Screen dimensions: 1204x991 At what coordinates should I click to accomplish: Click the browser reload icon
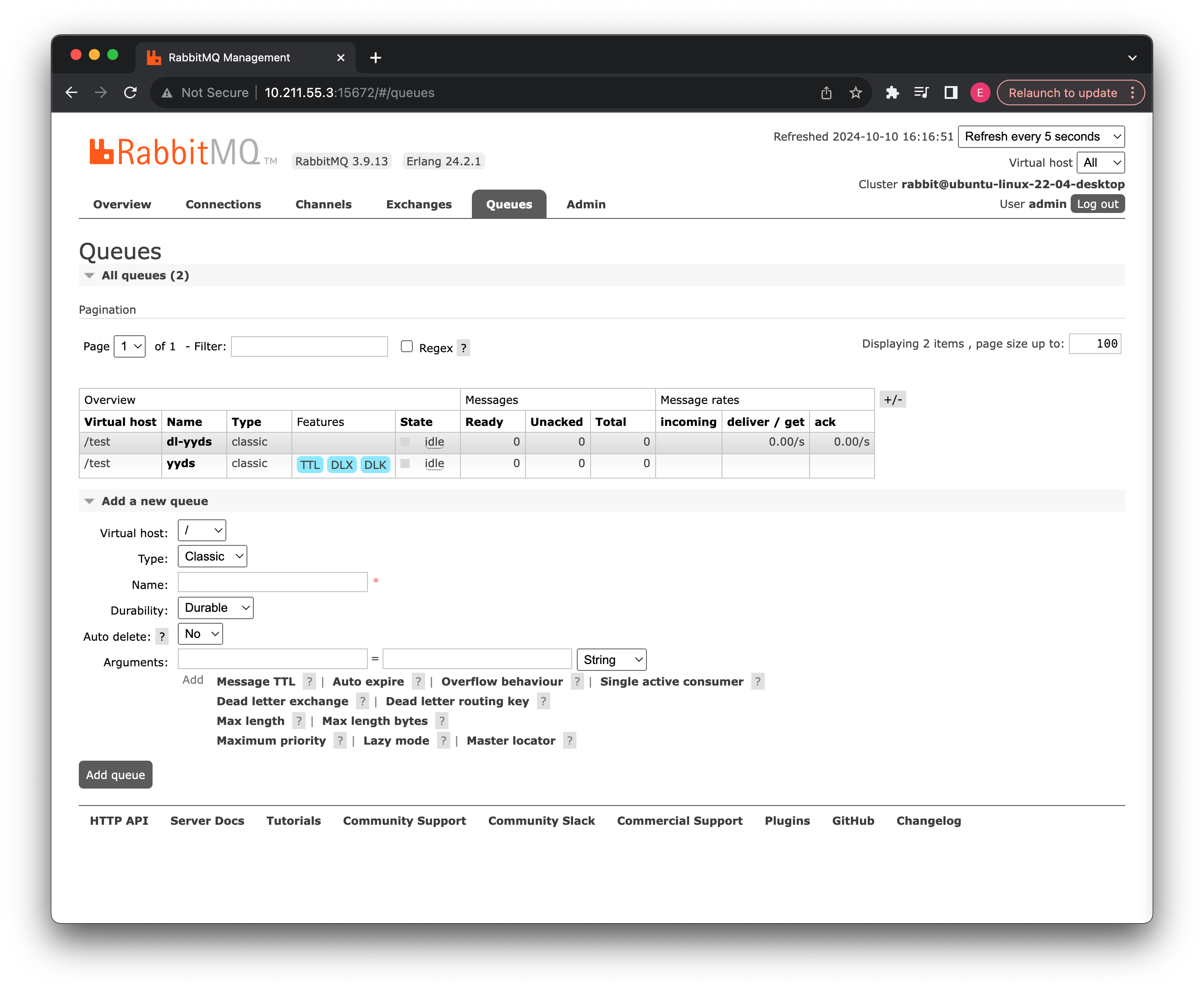[x=130, y=93]
